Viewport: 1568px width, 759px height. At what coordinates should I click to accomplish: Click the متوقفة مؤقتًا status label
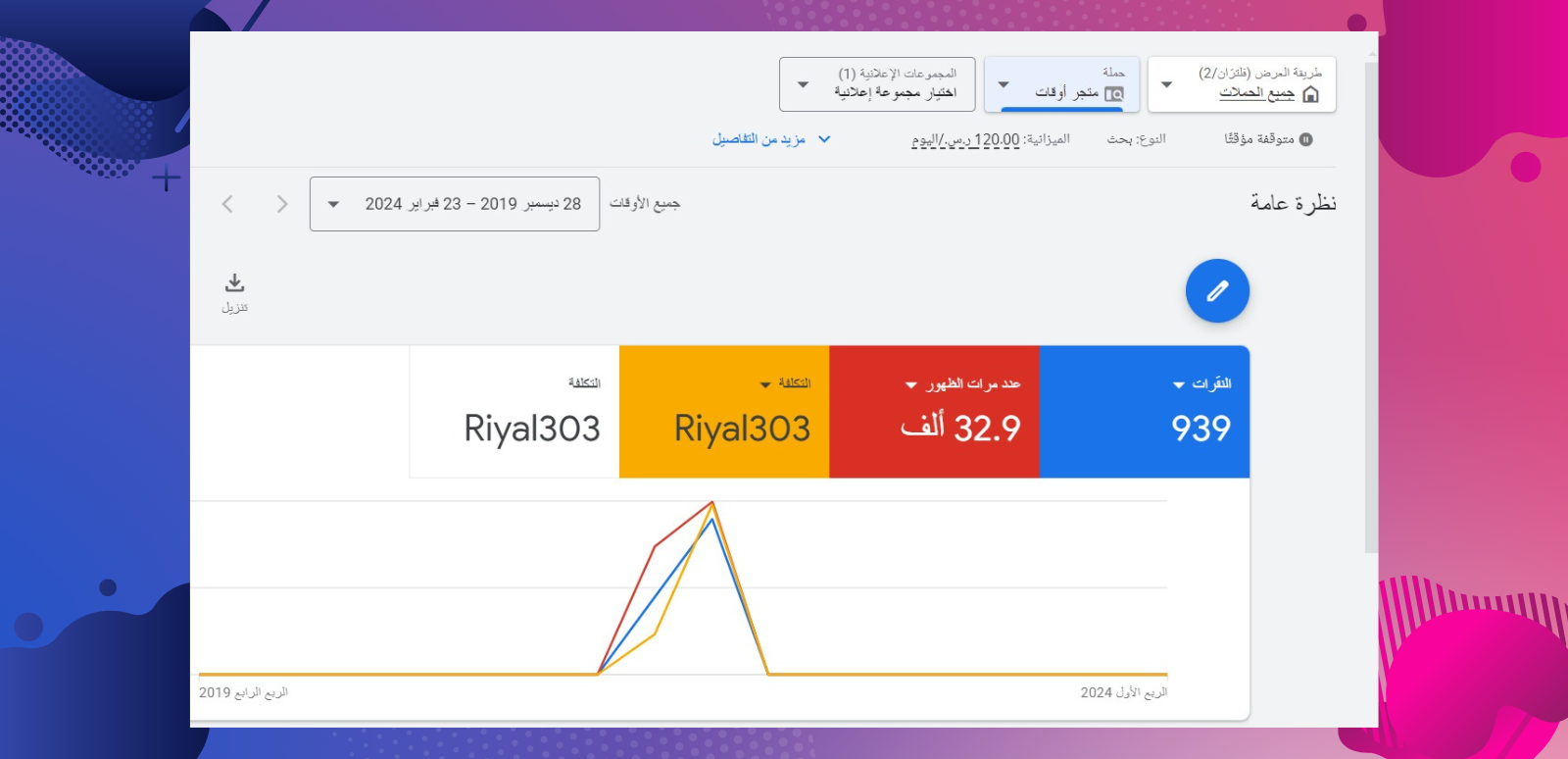pos(1259,139)
